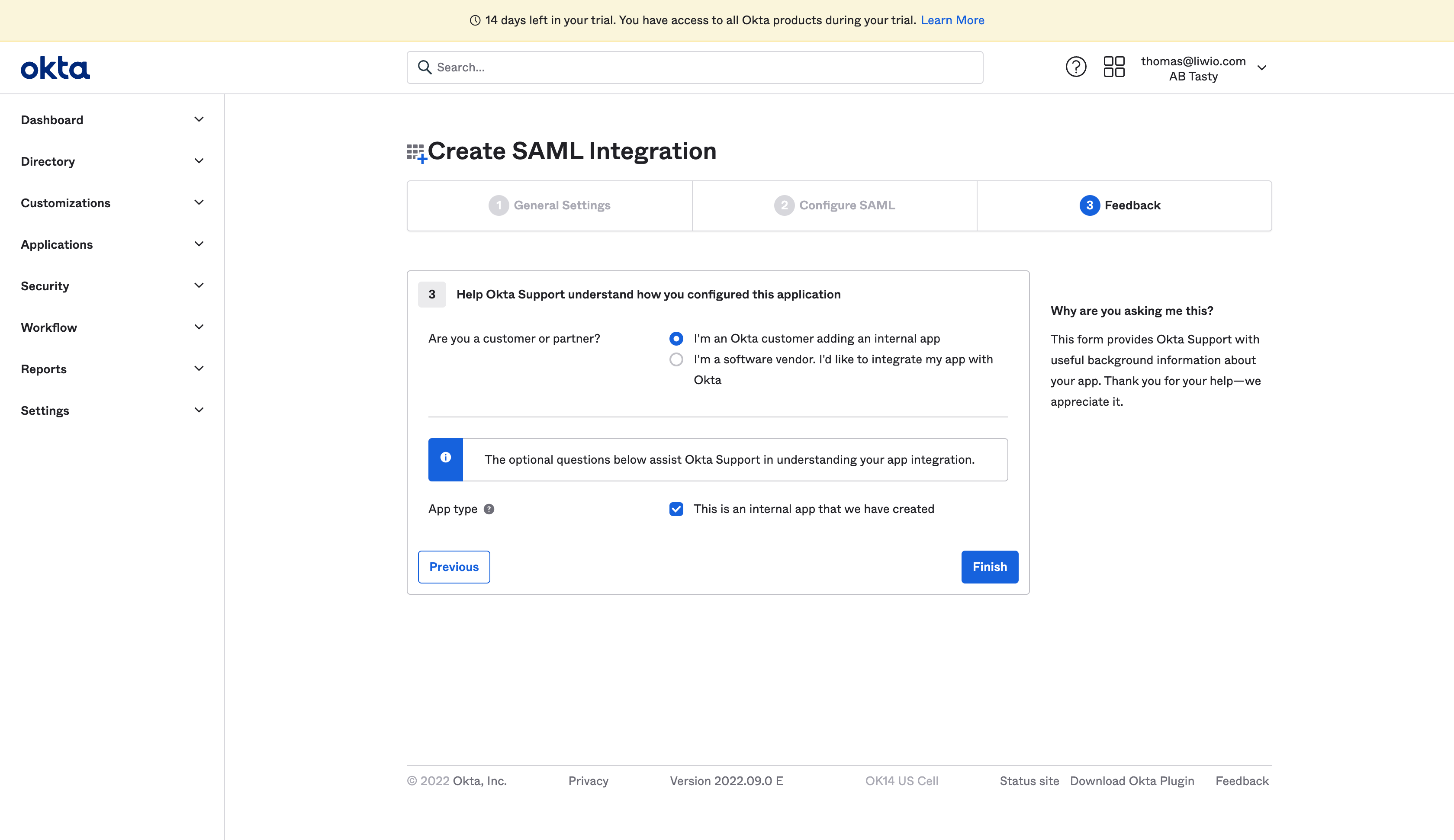Screen dimensions: 1454x840
Task: Click the Previous button
Action: pyautogui.click(x=454, y=567)
